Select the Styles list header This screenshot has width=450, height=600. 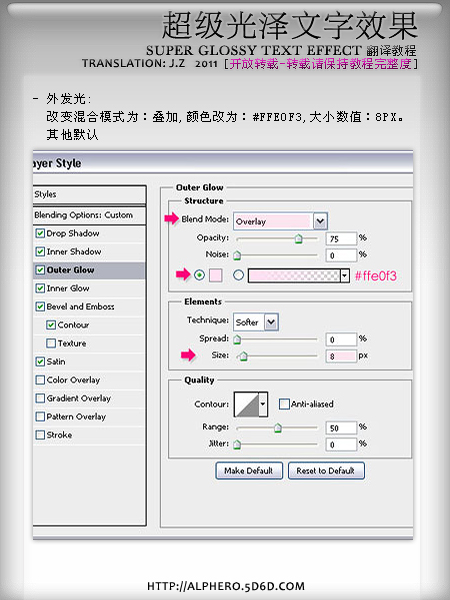[89, 194]
